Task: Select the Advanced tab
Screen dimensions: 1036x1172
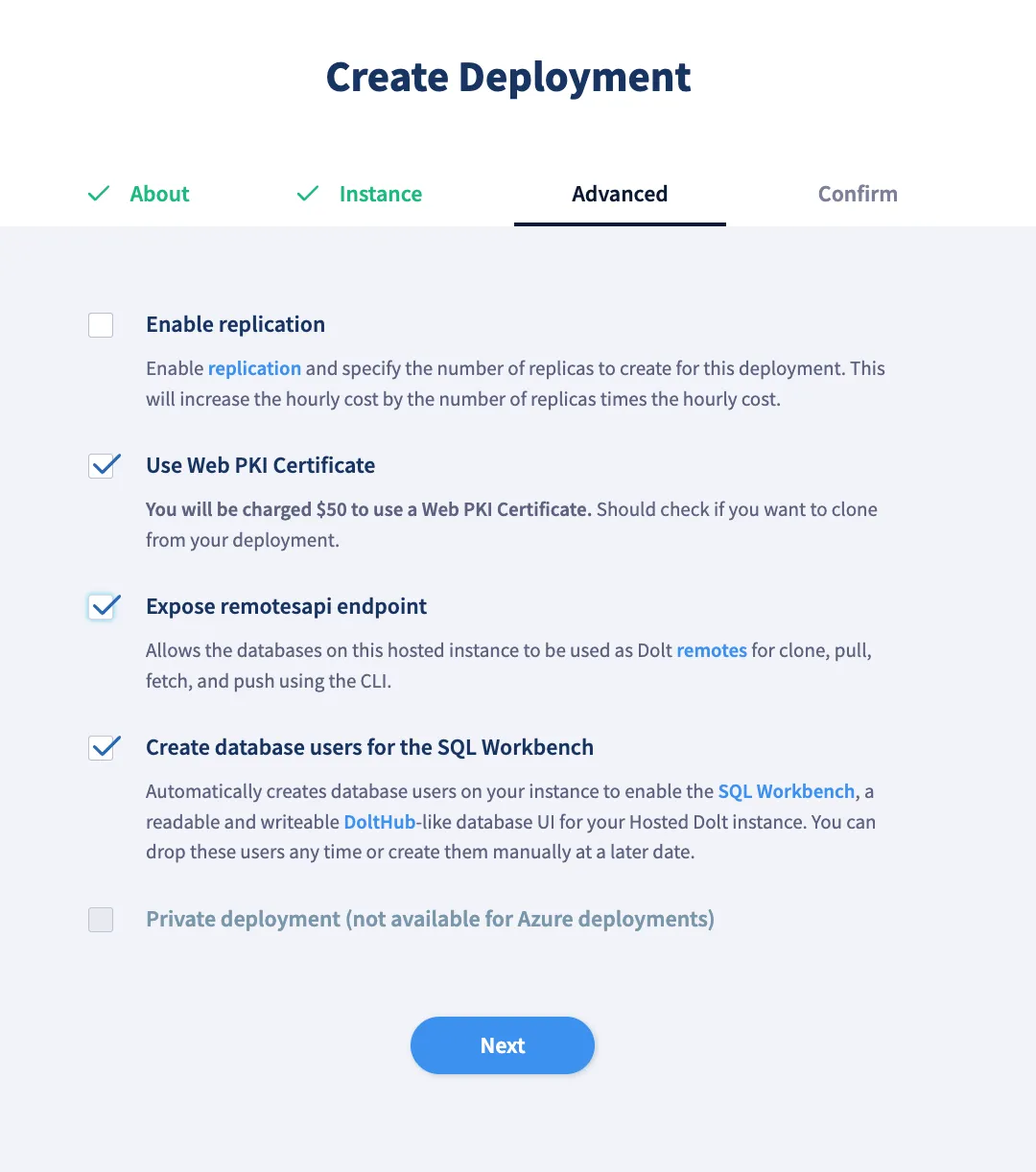Action: point(620,194)
